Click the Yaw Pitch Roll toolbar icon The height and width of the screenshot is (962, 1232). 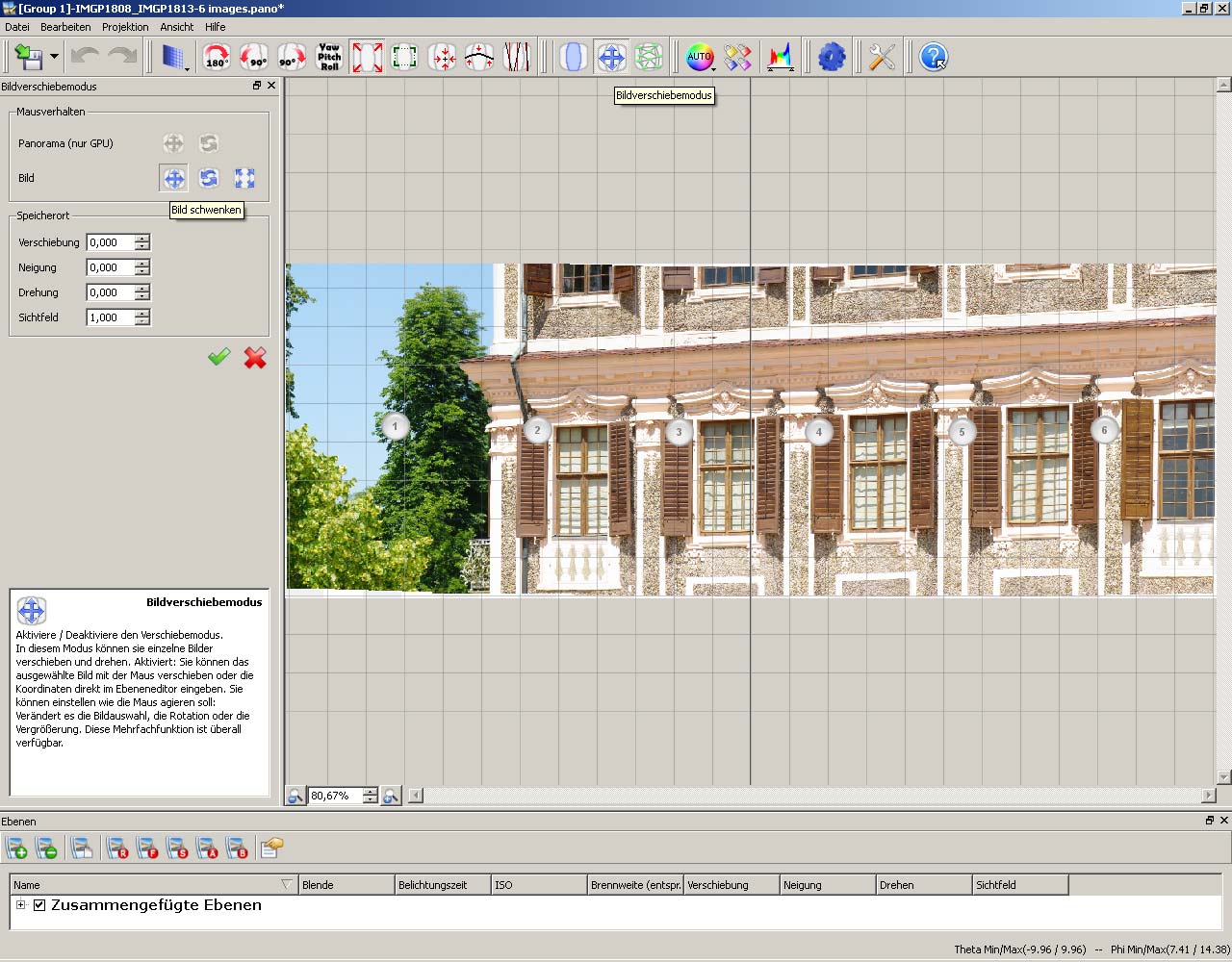pyautogui.click(x=329, y=58)
